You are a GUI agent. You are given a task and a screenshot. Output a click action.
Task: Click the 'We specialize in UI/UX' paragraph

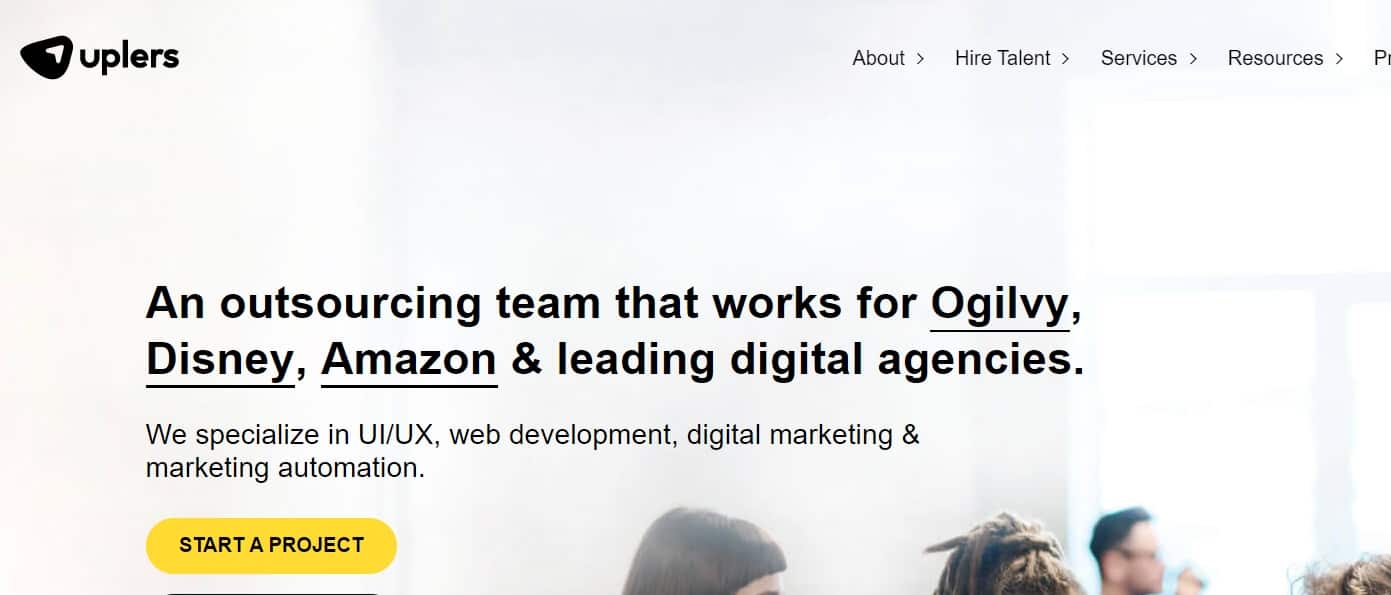tap(532, 451)
